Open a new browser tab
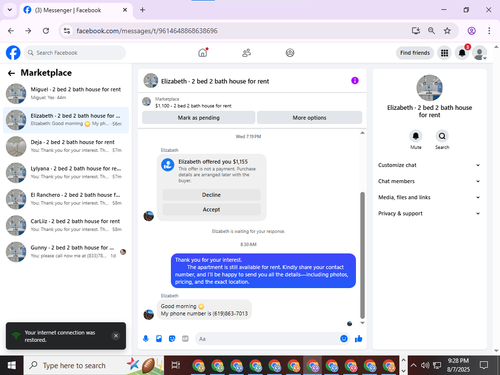Viewport: 500px width, 375px height. [142, 10]
